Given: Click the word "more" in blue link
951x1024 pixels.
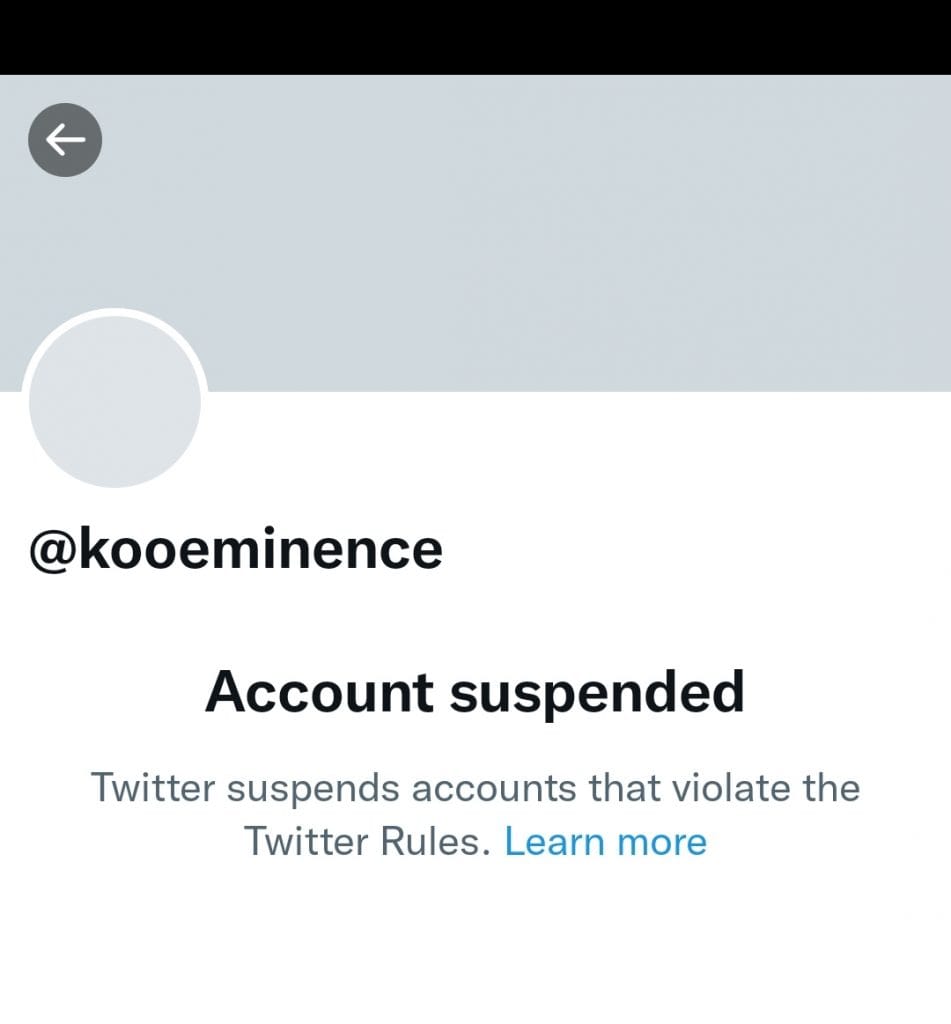Looking at the screenshot, I should point(661,842).
